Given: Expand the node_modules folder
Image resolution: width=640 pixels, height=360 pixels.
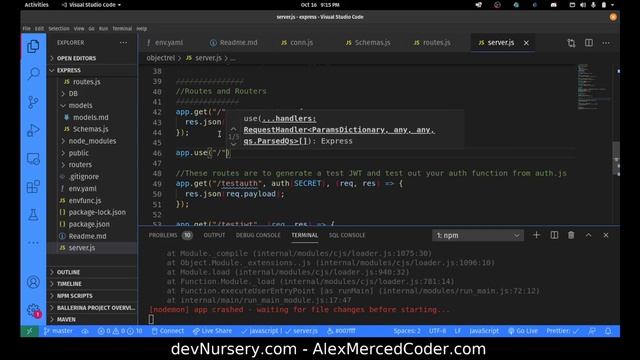Looking at the screenshot, I should point(92,141).
